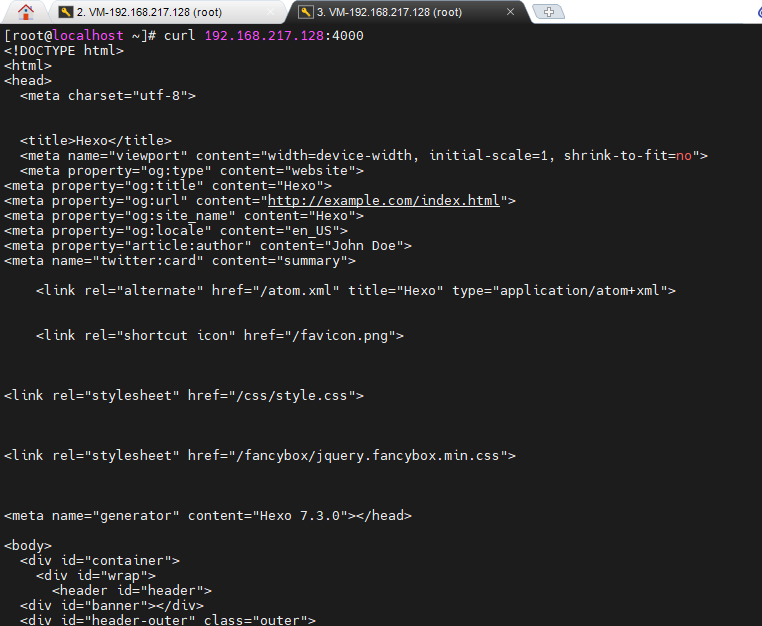Click key icon on tab 3
The height and width of the screenshot is (626, 762).
305,12
